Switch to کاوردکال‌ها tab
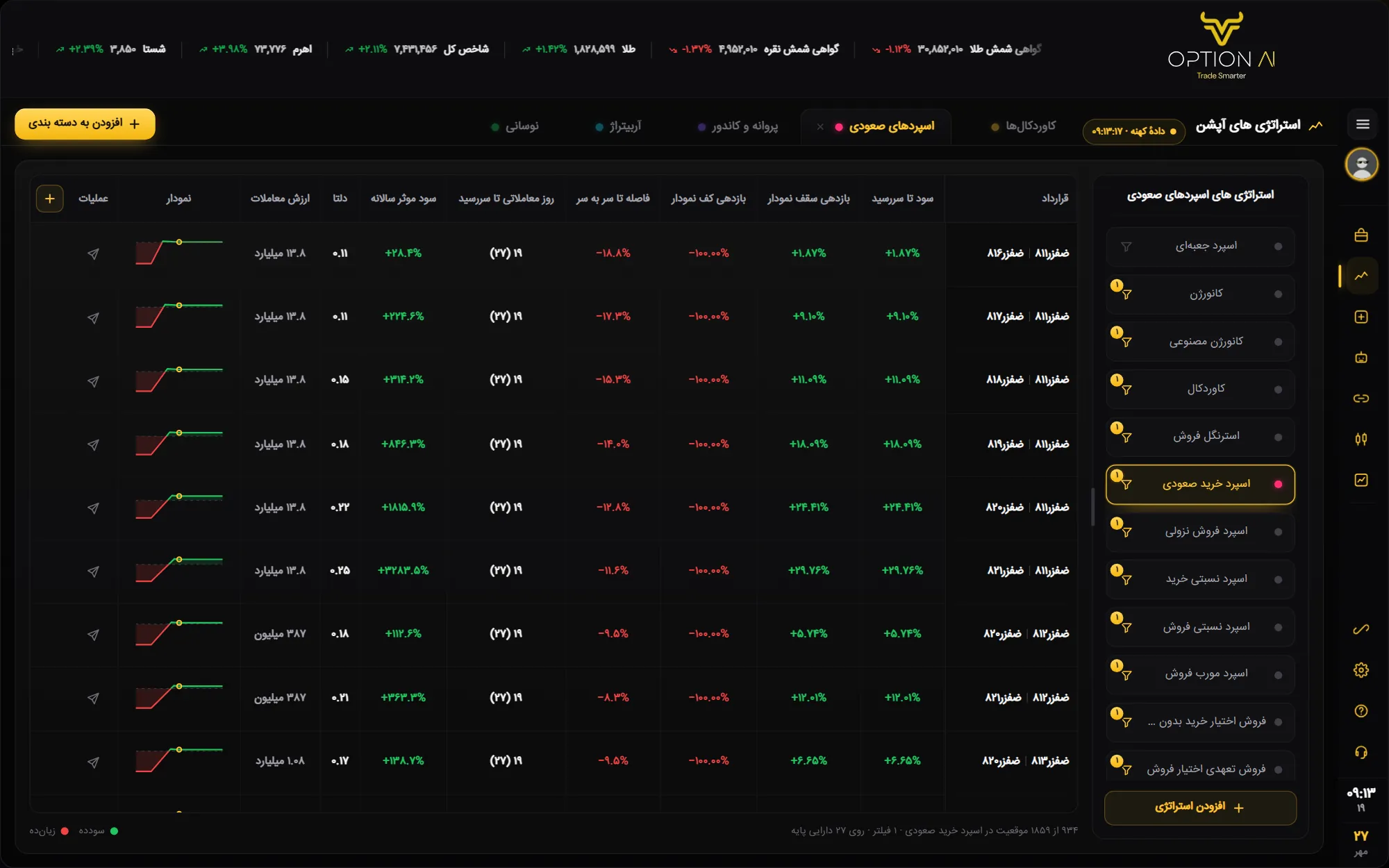 pyautogui.click(x=1024, y=126)
